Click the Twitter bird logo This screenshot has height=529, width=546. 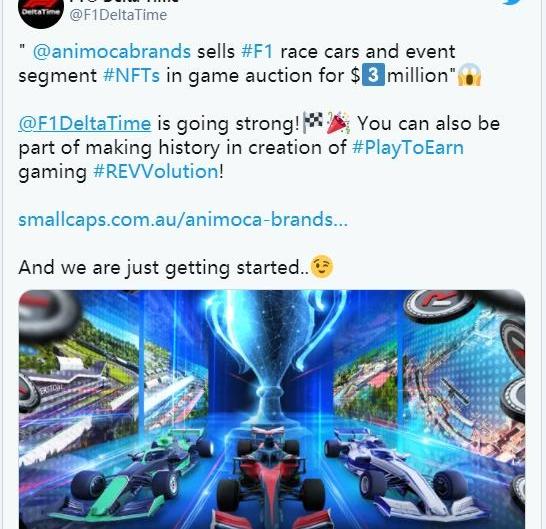(516, 3)
